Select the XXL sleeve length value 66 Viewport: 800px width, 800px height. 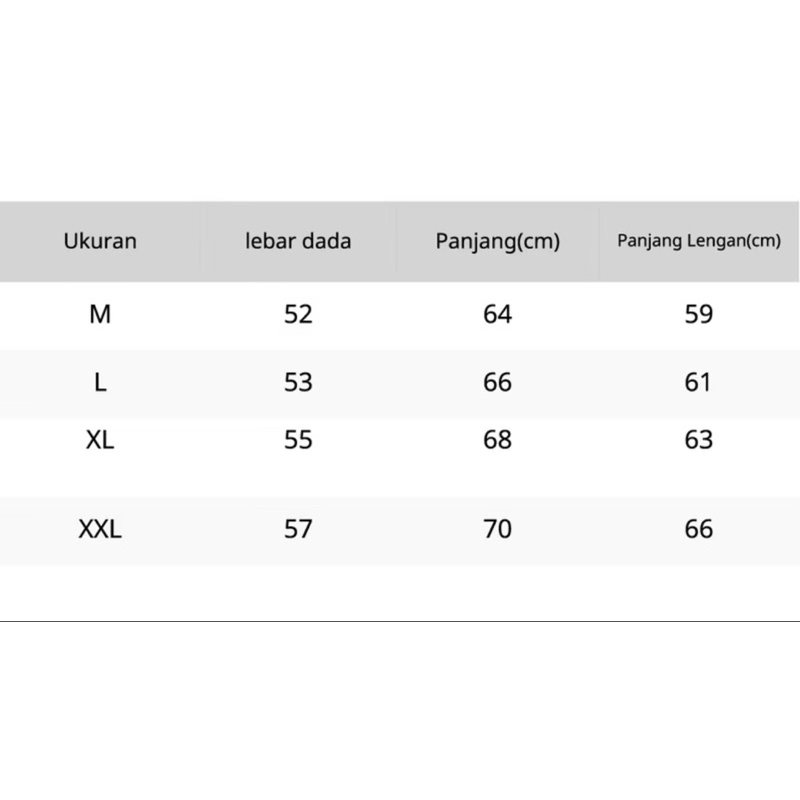(x=699, y=529)
